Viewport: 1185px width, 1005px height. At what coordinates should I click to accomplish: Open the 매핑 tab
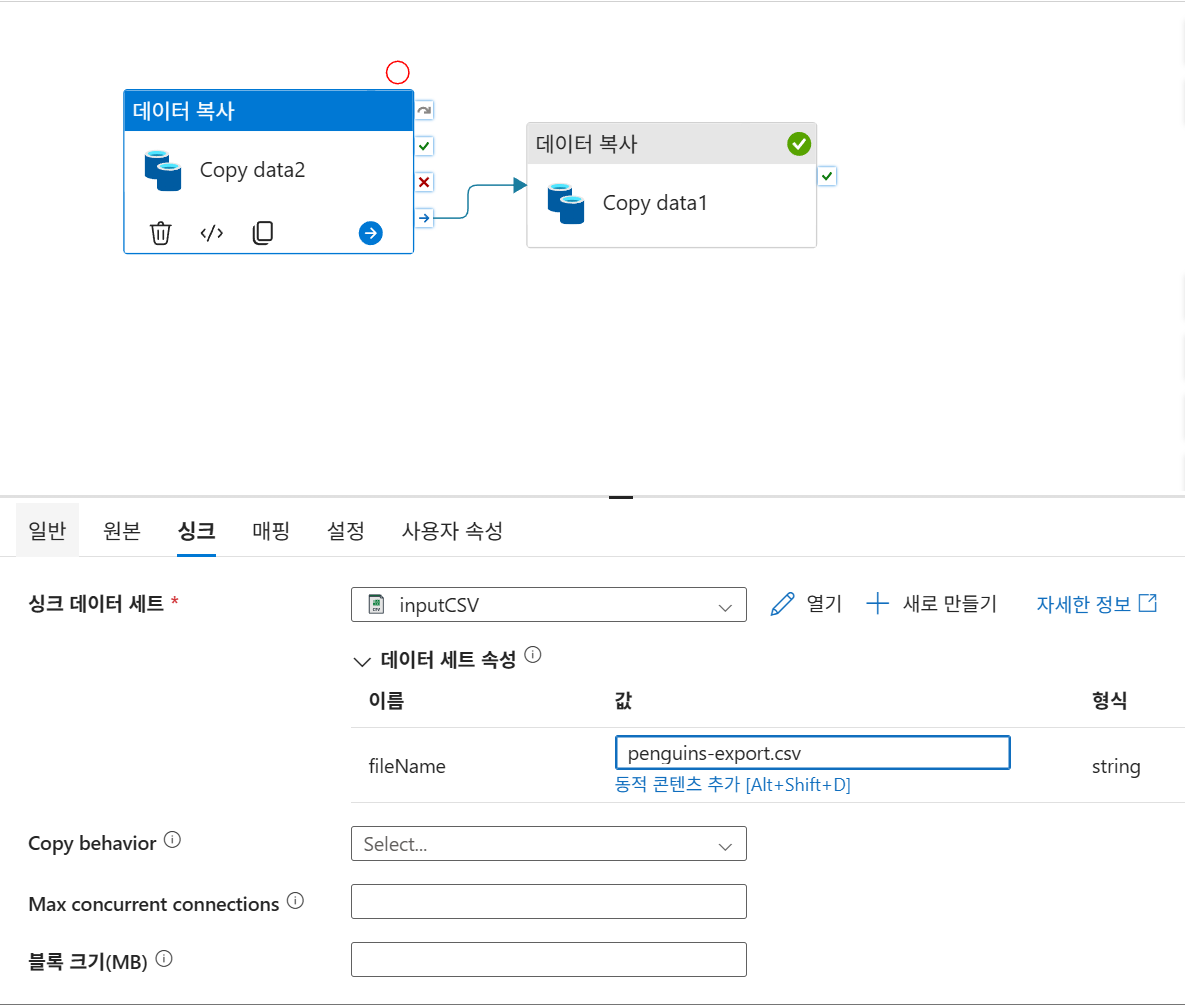[x=271, y=530]
